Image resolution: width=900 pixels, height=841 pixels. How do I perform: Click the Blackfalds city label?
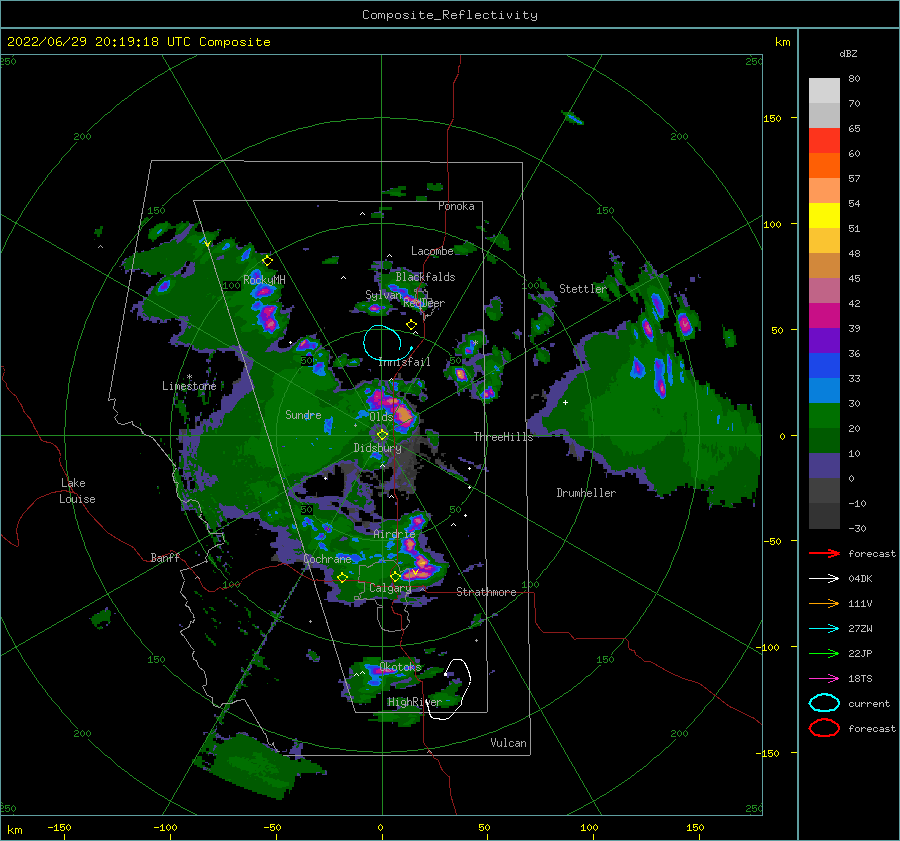pos(425,277)
